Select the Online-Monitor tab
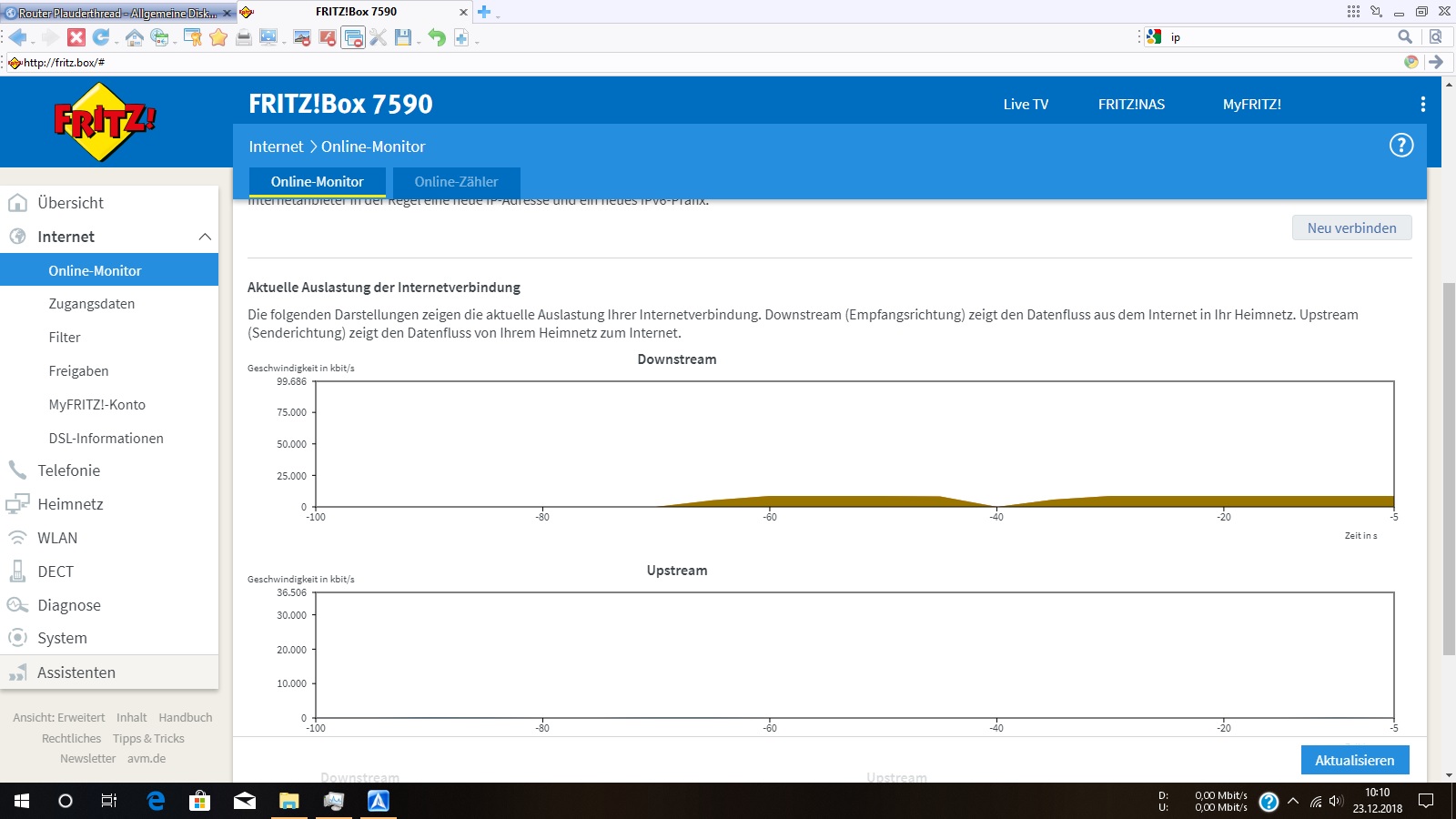Screen dimensions: 1456x819 (x=317, y=182)
